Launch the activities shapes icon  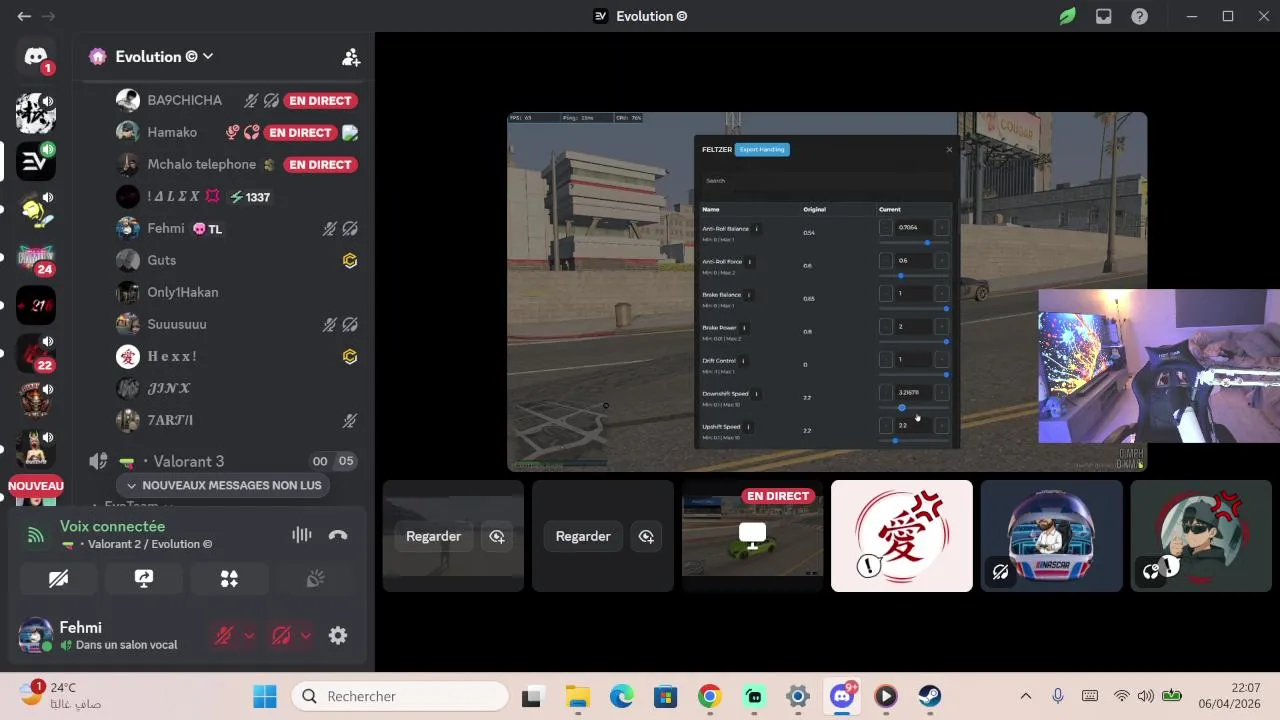click(229, 579)
